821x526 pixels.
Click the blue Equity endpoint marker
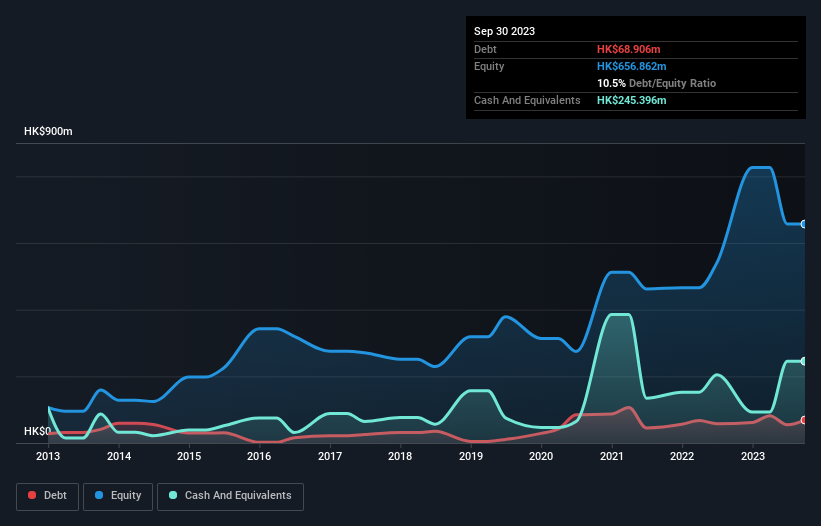pos(804,224)
